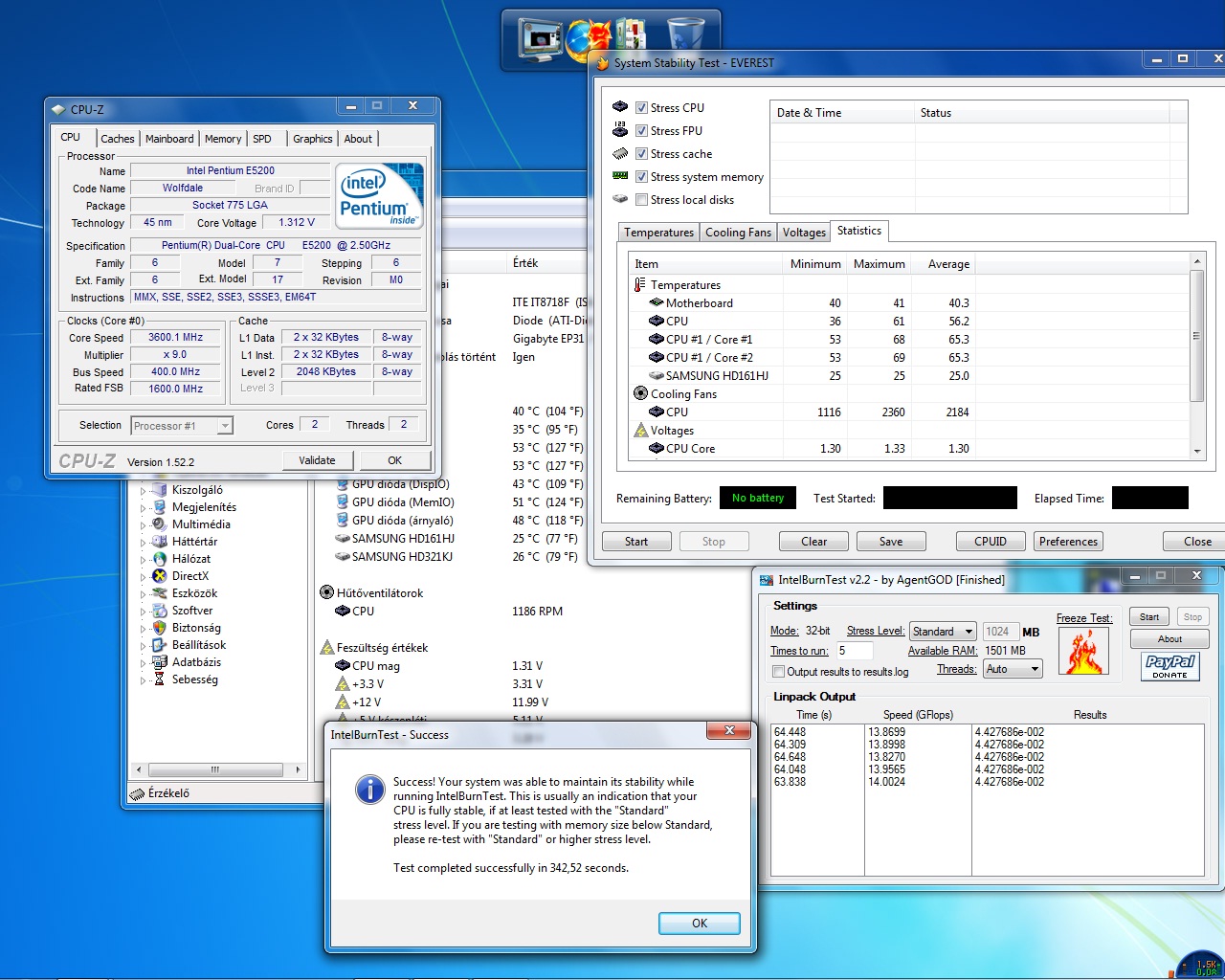Click the Stress CPU chip icon
The width and height of the screenshot is (1225, 980).
[x=620, y=107]
